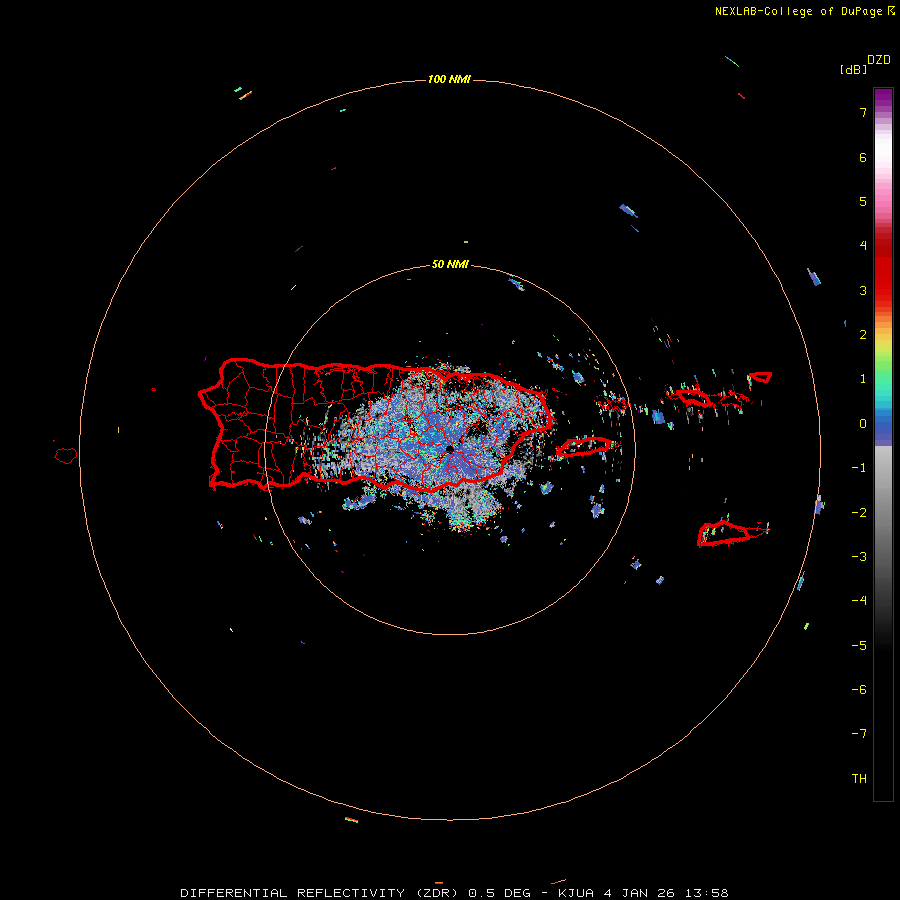900x900 pixels.
Task: Click the TH label on the color scale
Action: 859,779
